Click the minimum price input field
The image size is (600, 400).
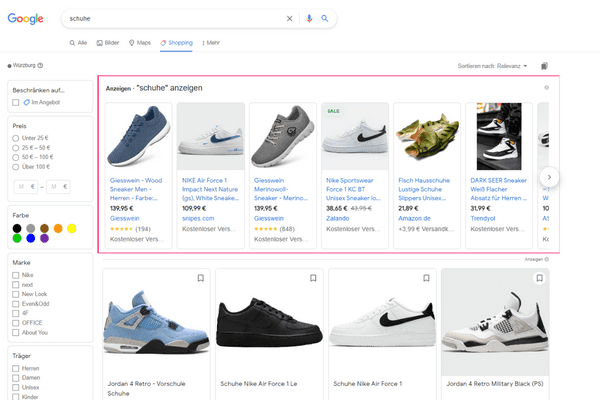pyautogui.click(x=26, y=187)
